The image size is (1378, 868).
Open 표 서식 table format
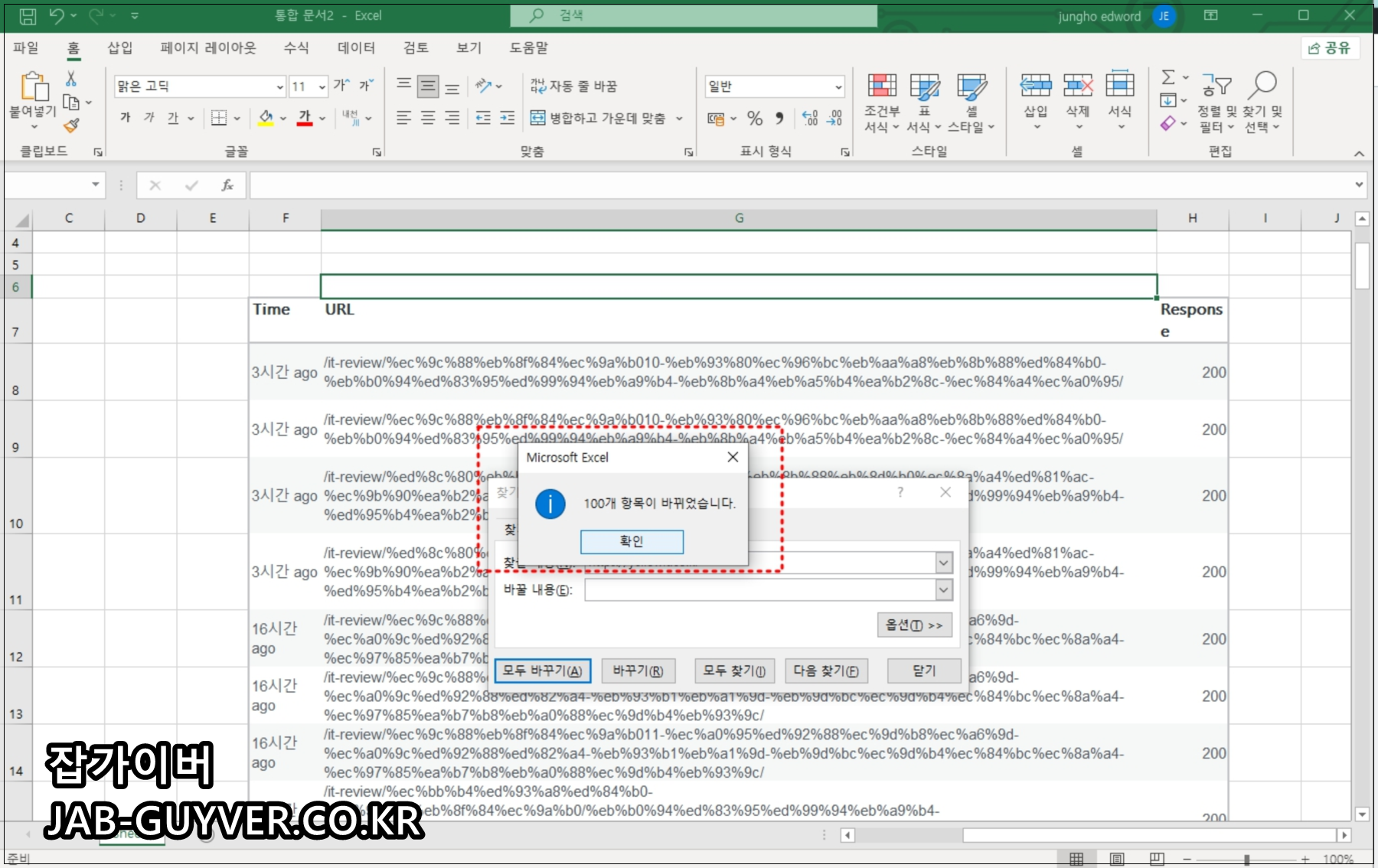[x=924, y=103]
